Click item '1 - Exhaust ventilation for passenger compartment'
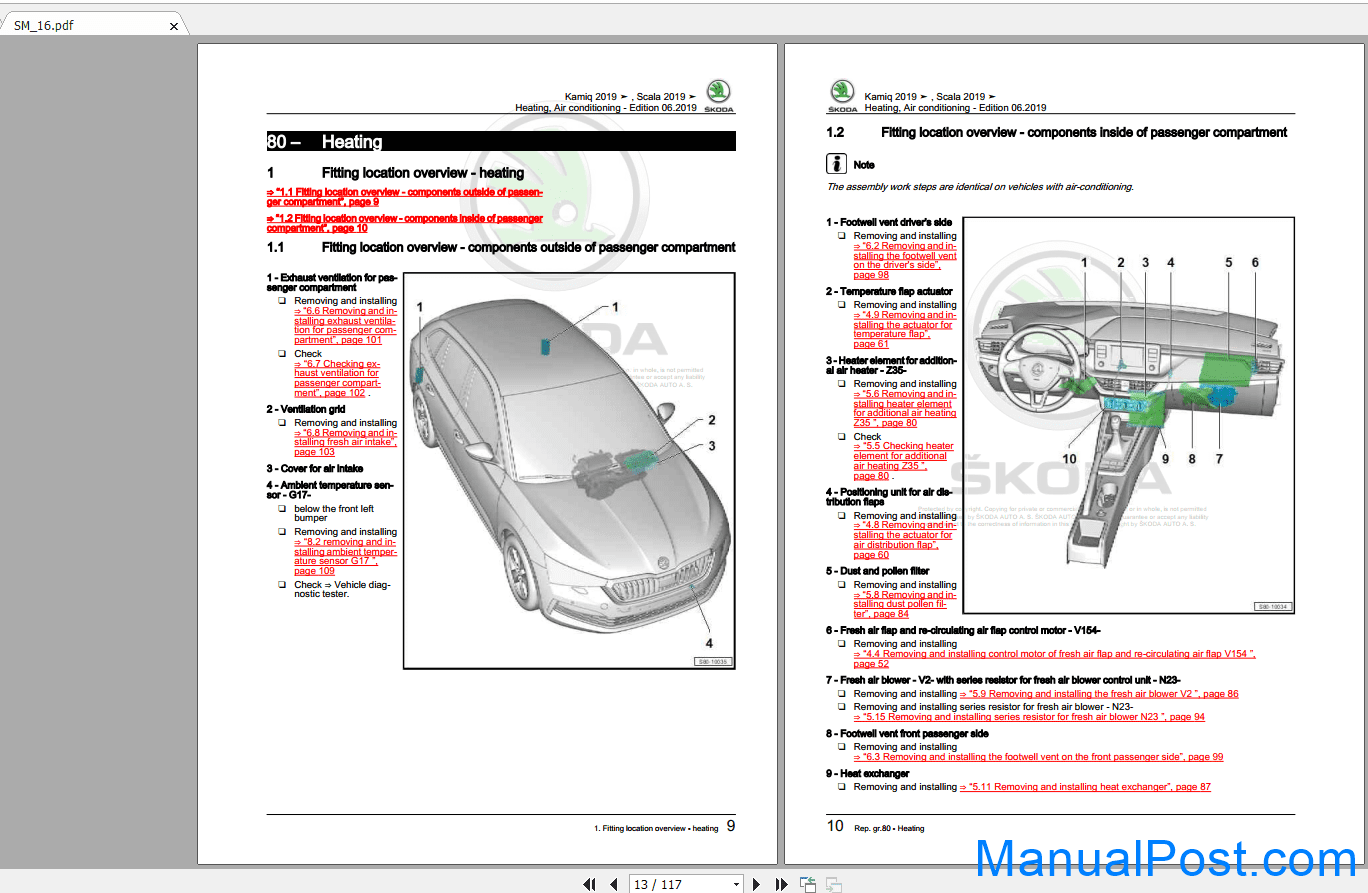 click(332, 282)
